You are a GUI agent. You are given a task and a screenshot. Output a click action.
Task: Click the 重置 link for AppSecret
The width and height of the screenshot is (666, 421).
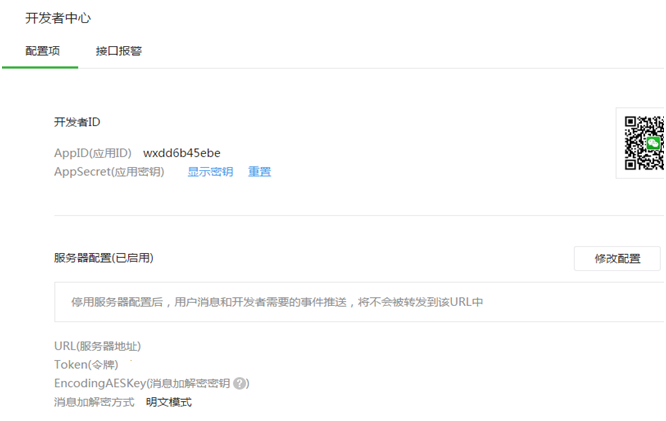(x=259, y=172)
